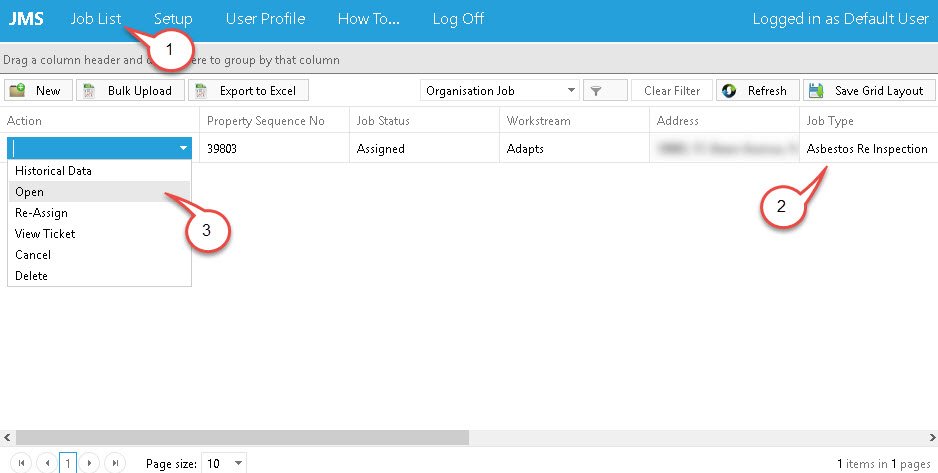Screen dimensions: 938x473
Task: Click Log Off in top menu
Action: coord(458,19)
